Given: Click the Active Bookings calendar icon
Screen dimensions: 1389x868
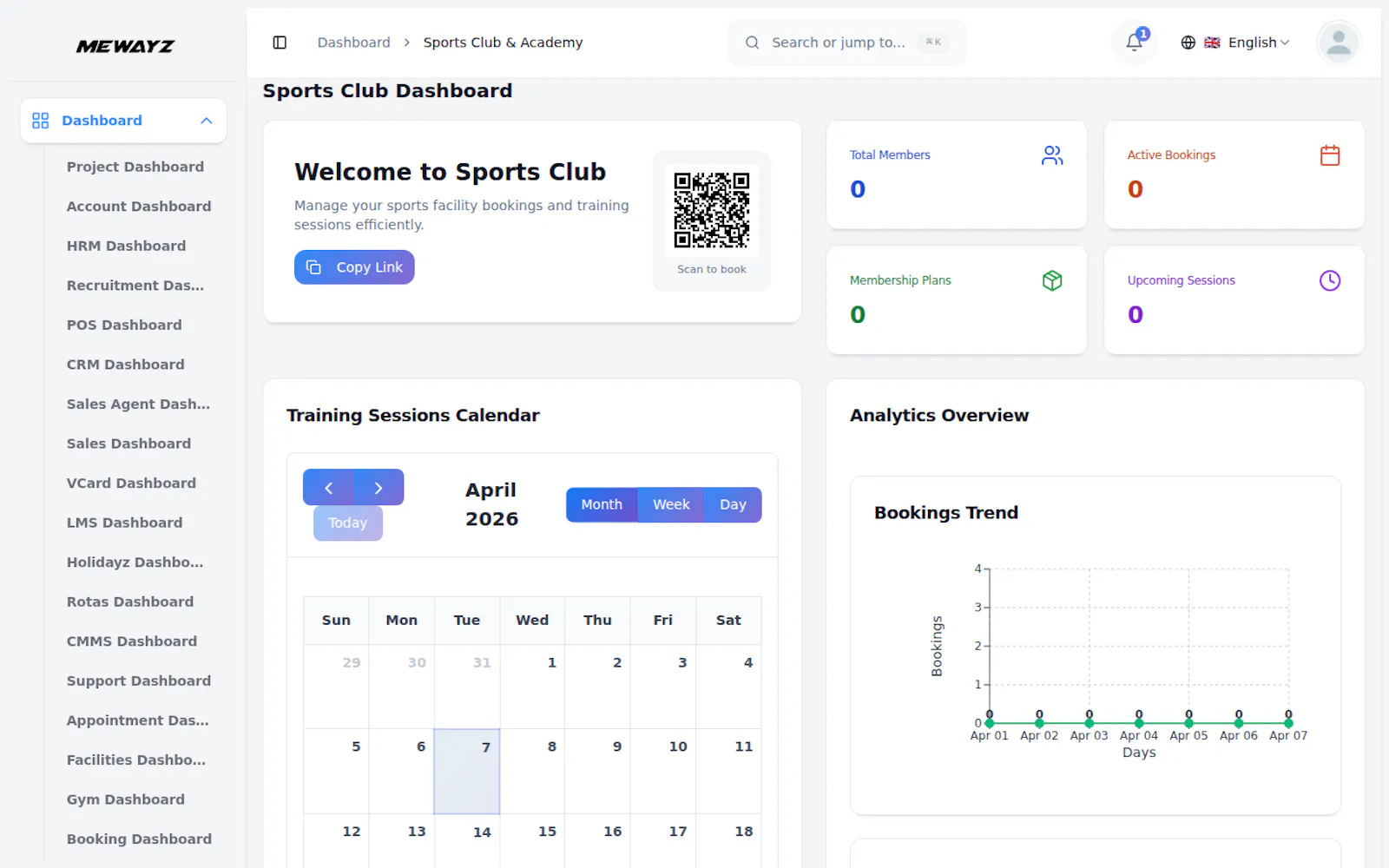Looking at the screenshot, I should point(1330,155).
